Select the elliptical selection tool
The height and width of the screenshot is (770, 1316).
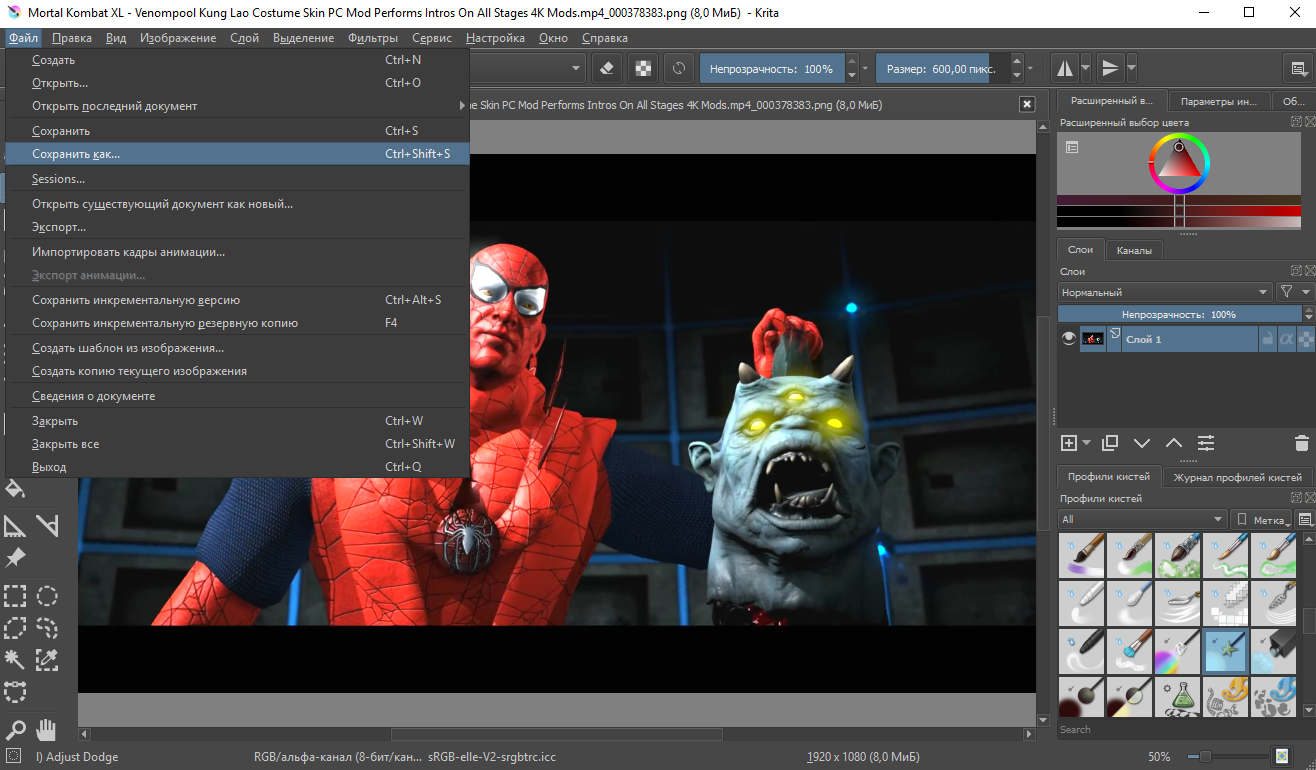[x=47, y=597]
